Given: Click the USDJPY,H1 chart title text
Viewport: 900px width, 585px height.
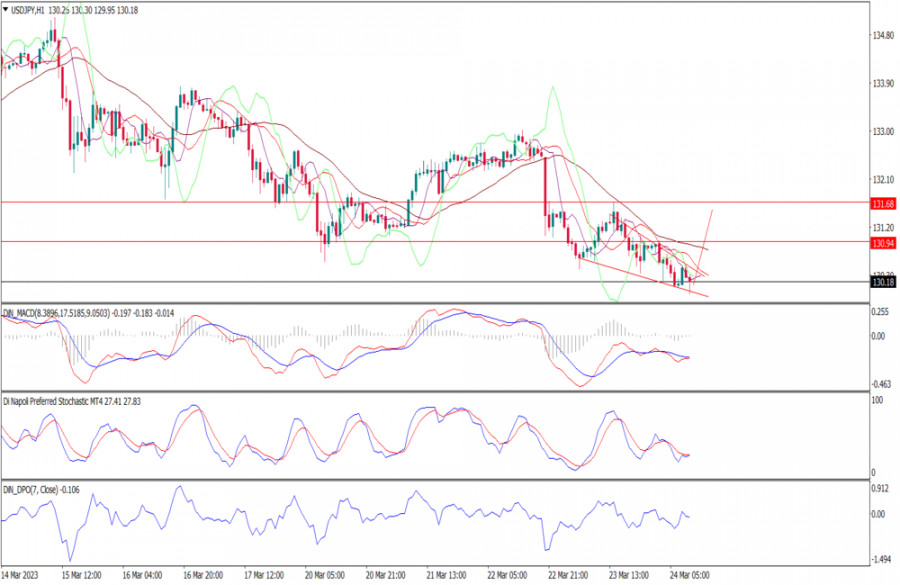Looking at the screenshot, I should click(x=28, y=10).
